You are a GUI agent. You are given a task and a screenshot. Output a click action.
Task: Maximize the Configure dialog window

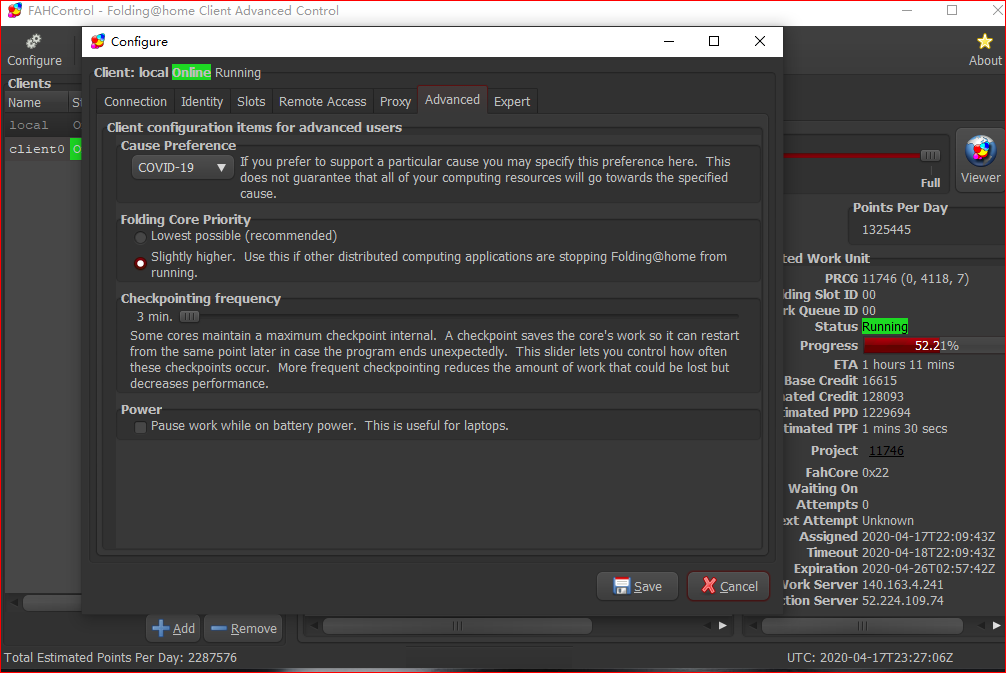point(713,41)
